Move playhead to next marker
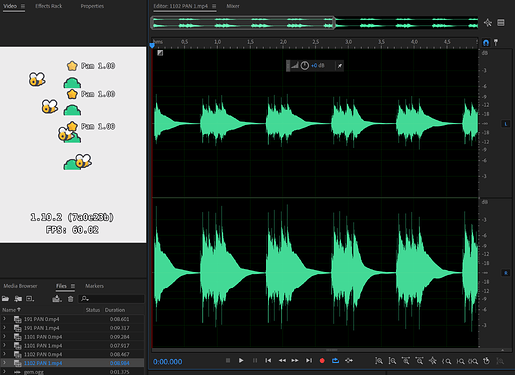This screenshot has height=375, width=515. 309,360
